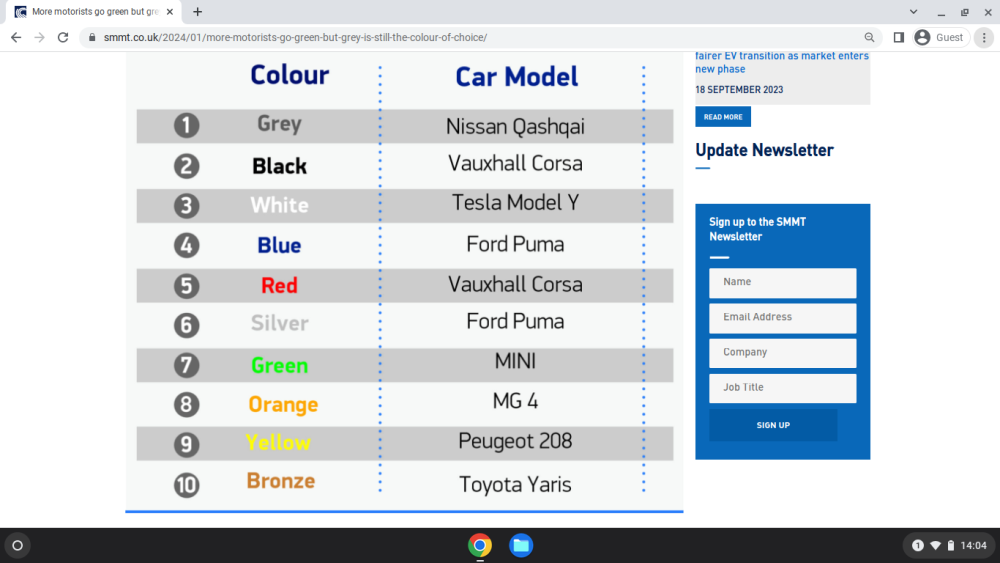The height and width of the screenshot is (563, 1000).
Task: Open Chrome from the shelf
Action: pos(480,545)
